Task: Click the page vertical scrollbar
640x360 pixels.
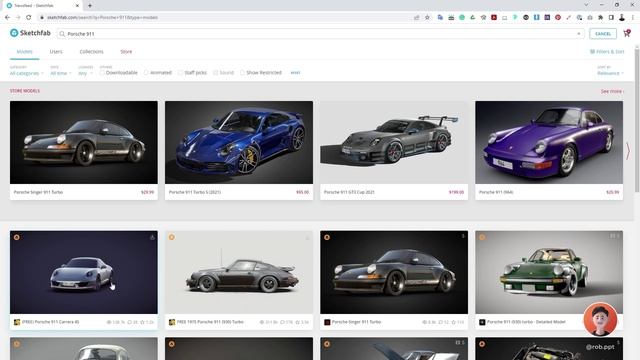Action: [x=637, y=120]
